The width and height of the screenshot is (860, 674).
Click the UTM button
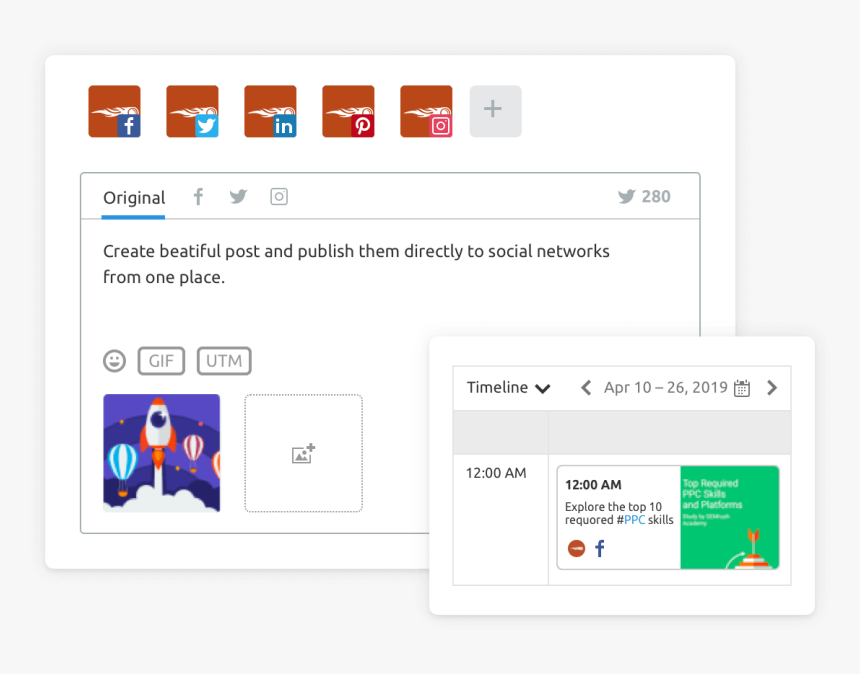coord(224,361)
